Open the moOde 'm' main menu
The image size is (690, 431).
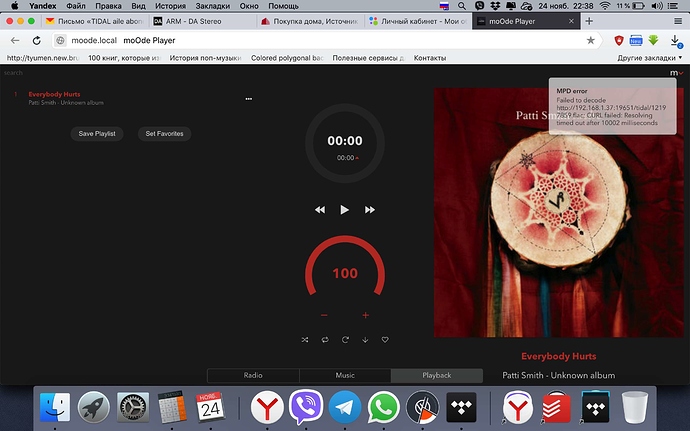click(x=676, y=73)
